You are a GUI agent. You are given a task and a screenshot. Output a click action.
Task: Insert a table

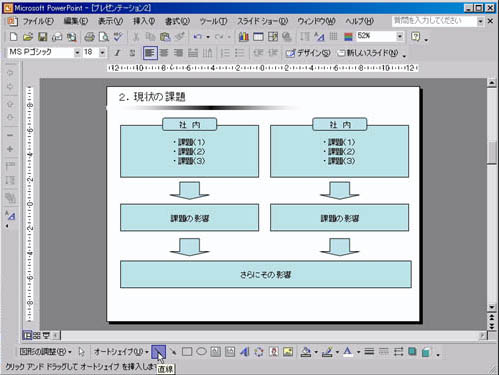[258, 37]
